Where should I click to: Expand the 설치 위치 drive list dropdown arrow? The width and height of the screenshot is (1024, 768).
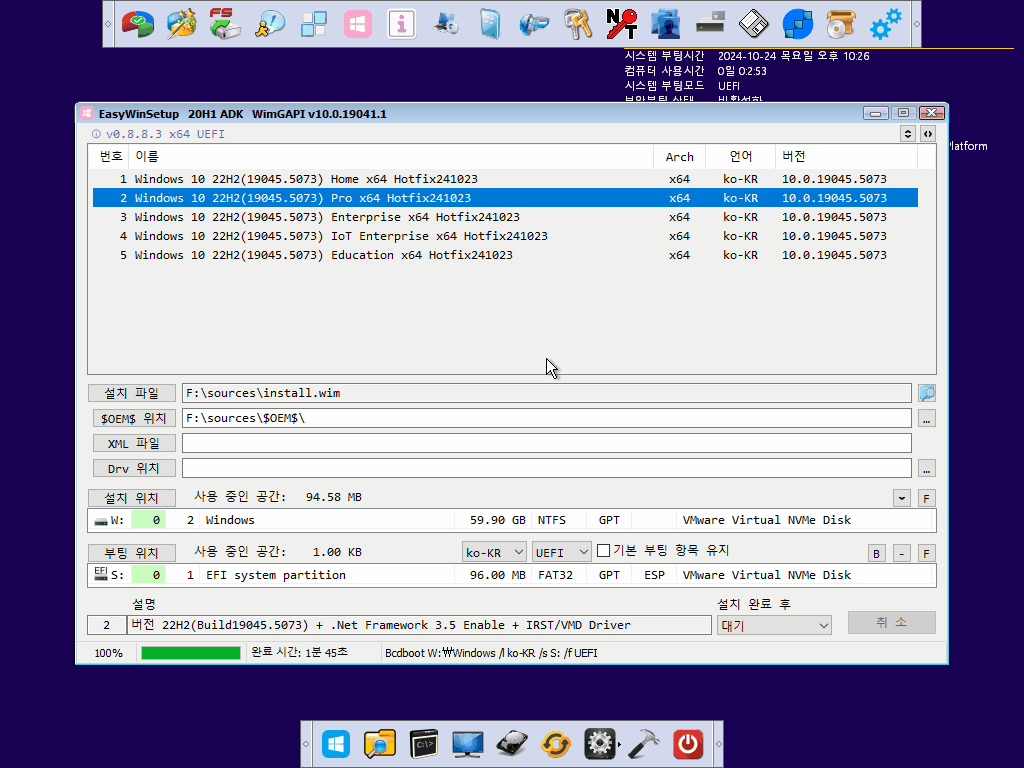(x=901, y=498)
